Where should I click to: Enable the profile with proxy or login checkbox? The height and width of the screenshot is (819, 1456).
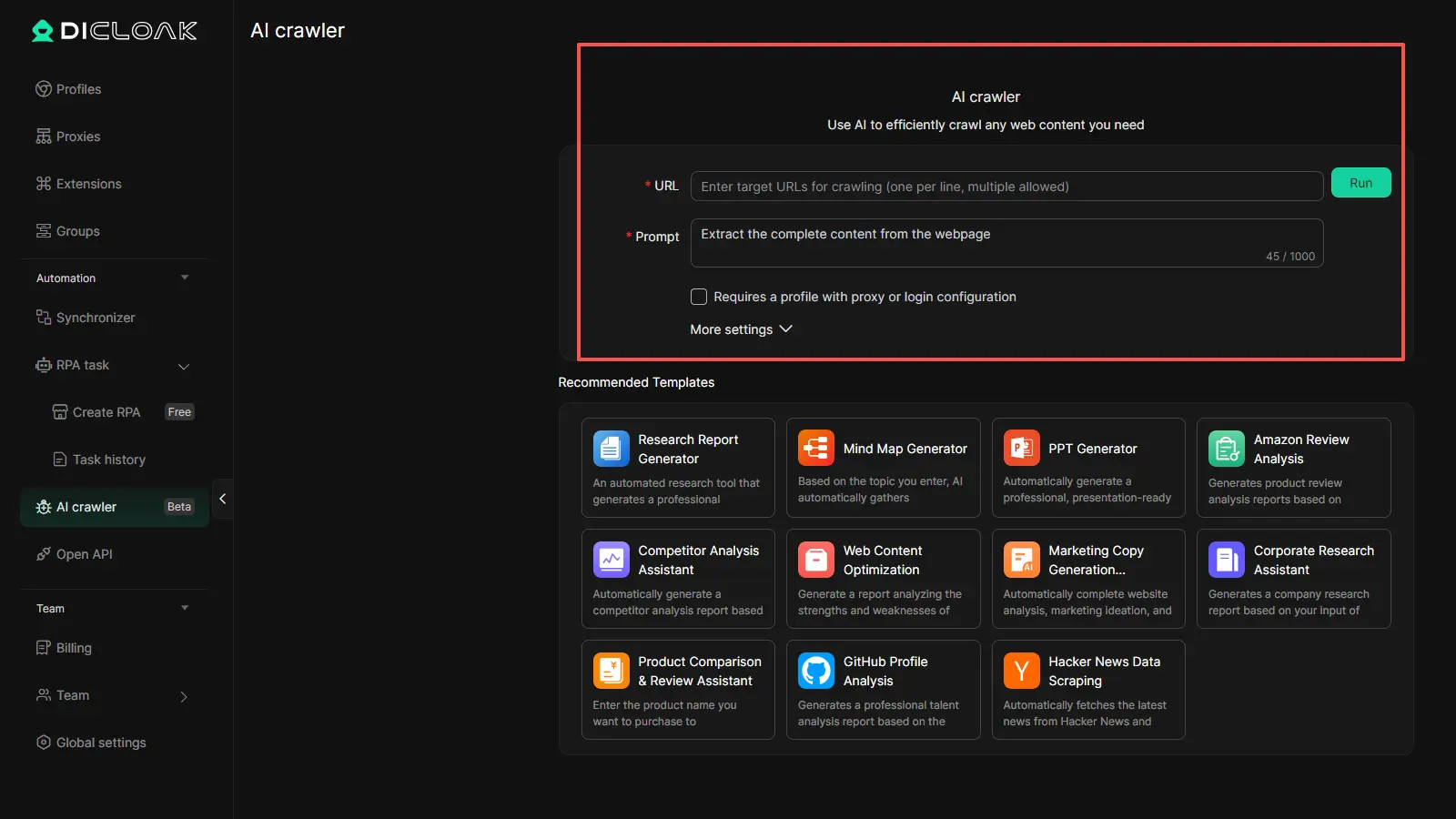tap(699, 297)
